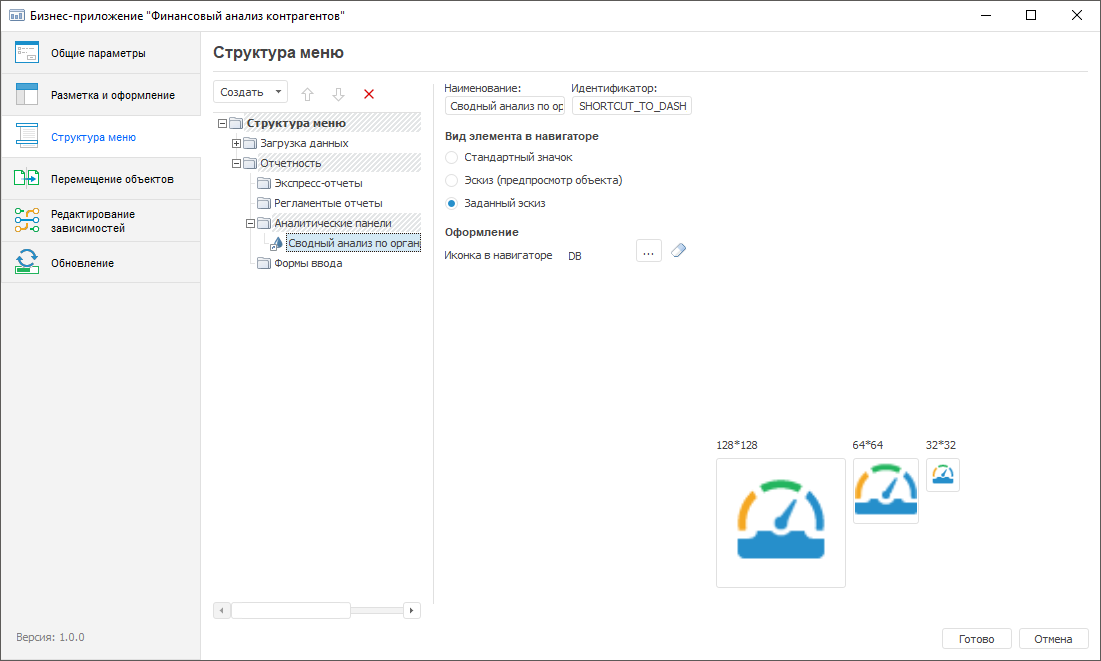The width and height of the screenshot is (1101, 661).
Task: Collapse the root Структура меню node
Action: pos(223,124)
